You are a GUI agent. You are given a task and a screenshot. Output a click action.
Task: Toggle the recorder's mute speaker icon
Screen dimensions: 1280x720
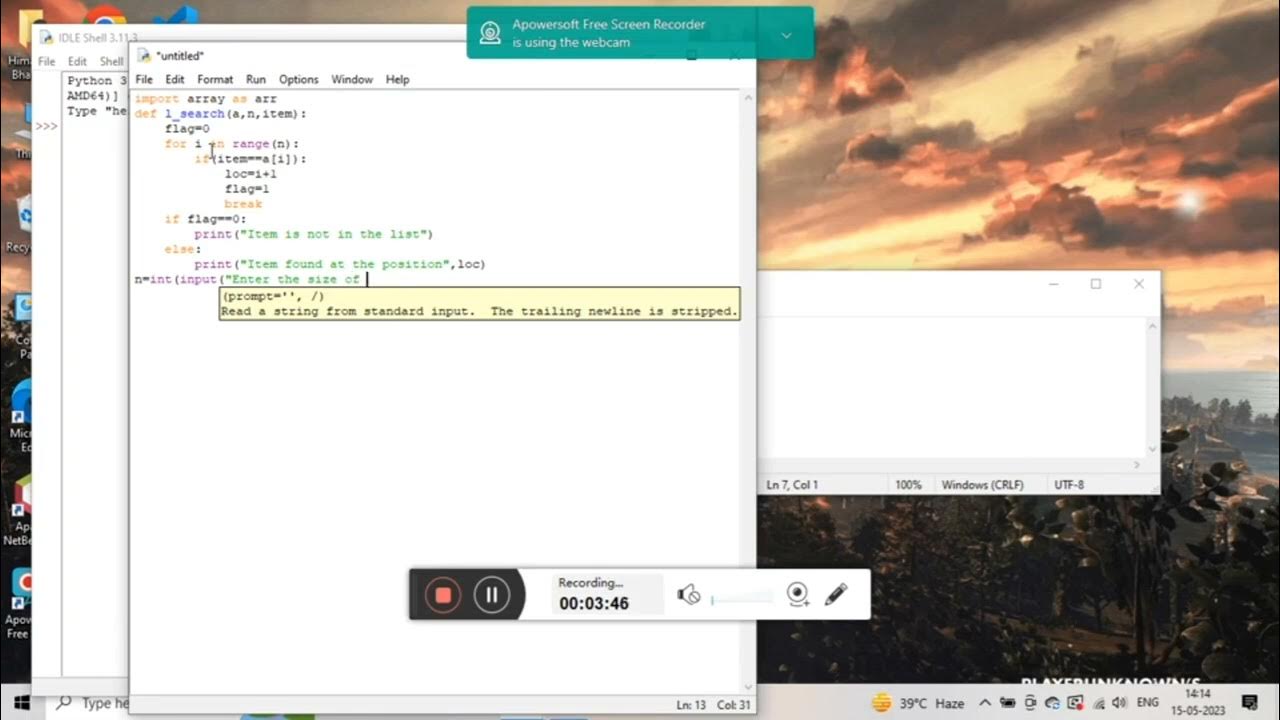[689, 595]
